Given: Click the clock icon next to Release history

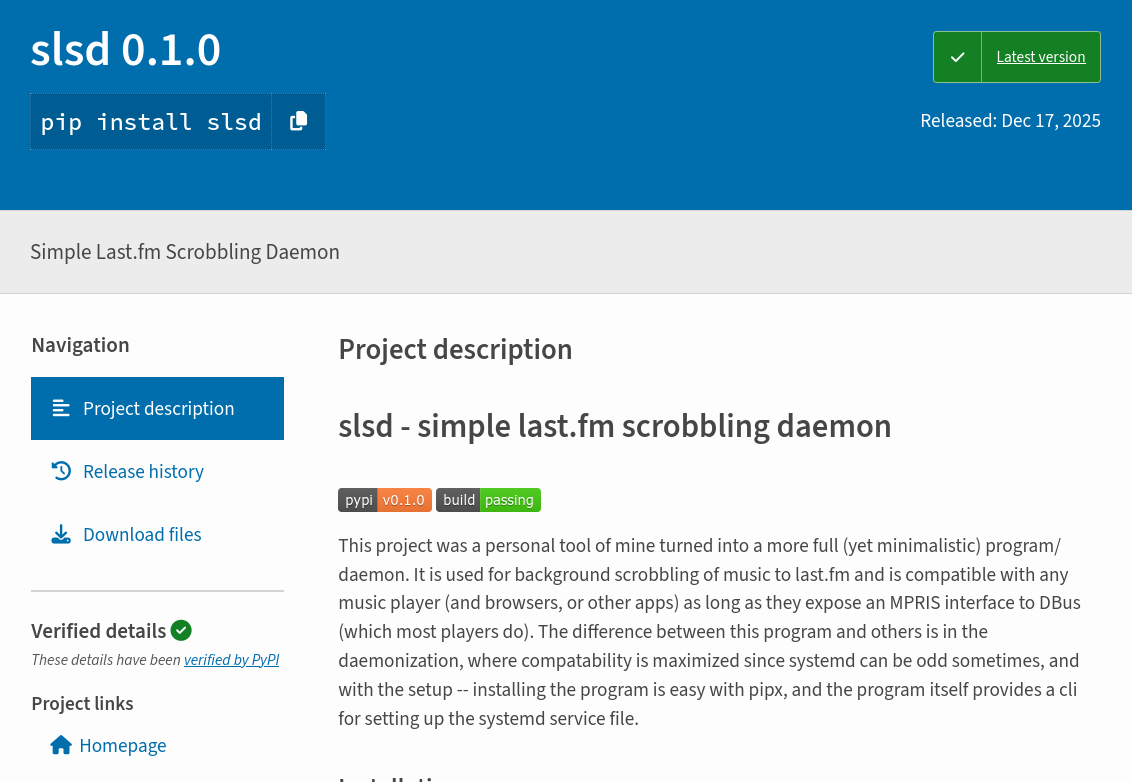Looking at the screenshot, I should (x=61, y=471).
